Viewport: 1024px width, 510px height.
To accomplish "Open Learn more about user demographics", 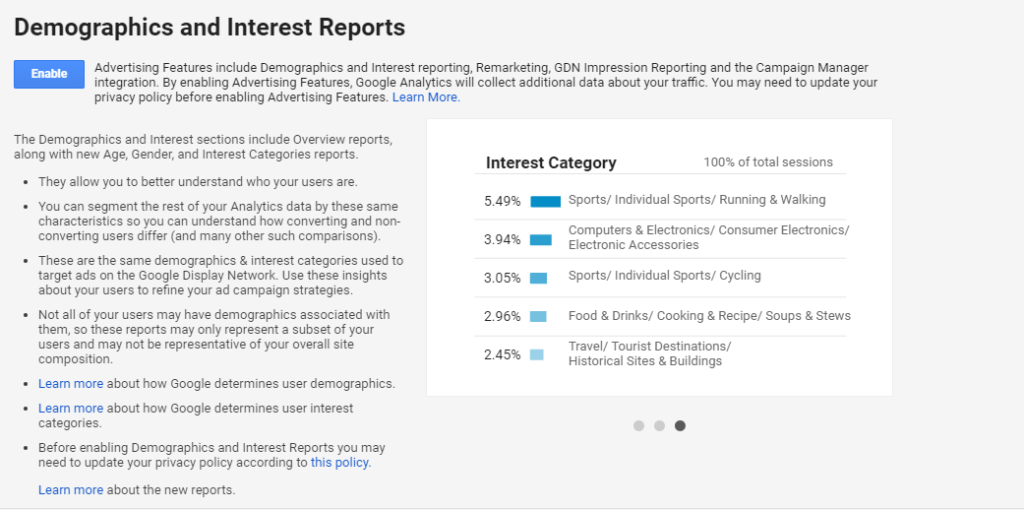I will [70, 384].
